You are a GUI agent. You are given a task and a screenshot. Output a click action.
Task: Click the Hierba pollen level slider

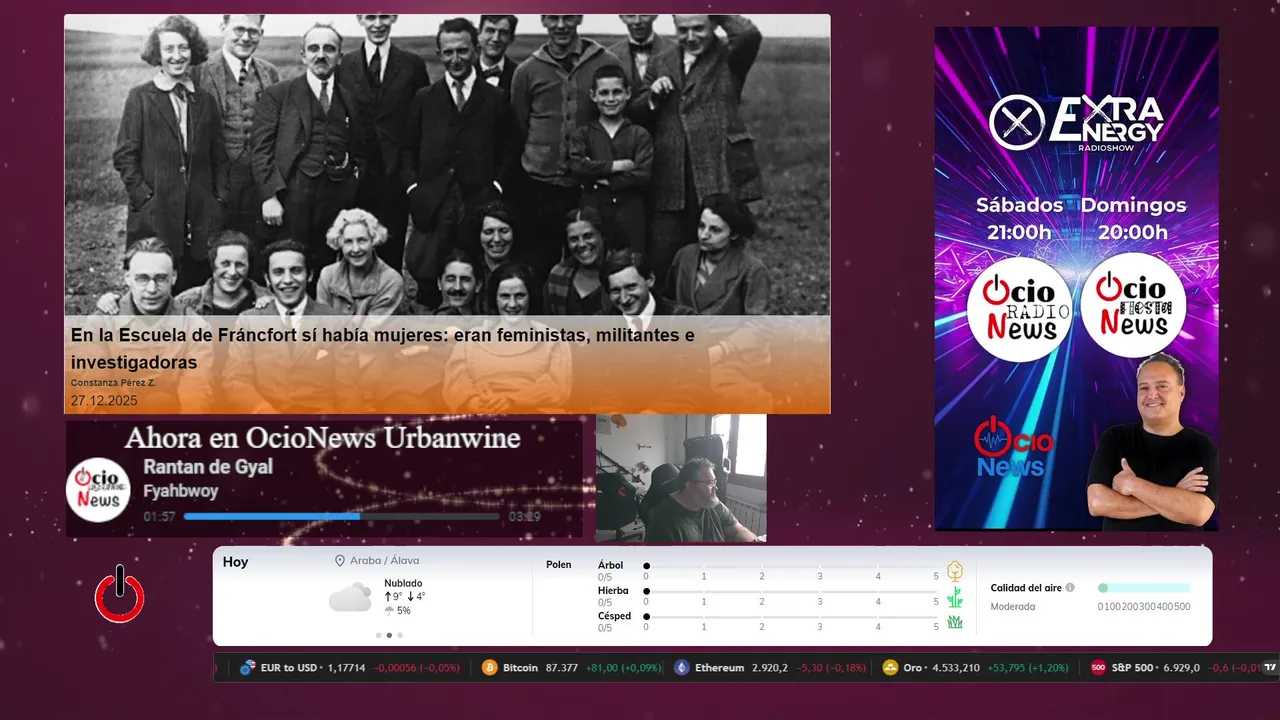[x=792, y=591]
